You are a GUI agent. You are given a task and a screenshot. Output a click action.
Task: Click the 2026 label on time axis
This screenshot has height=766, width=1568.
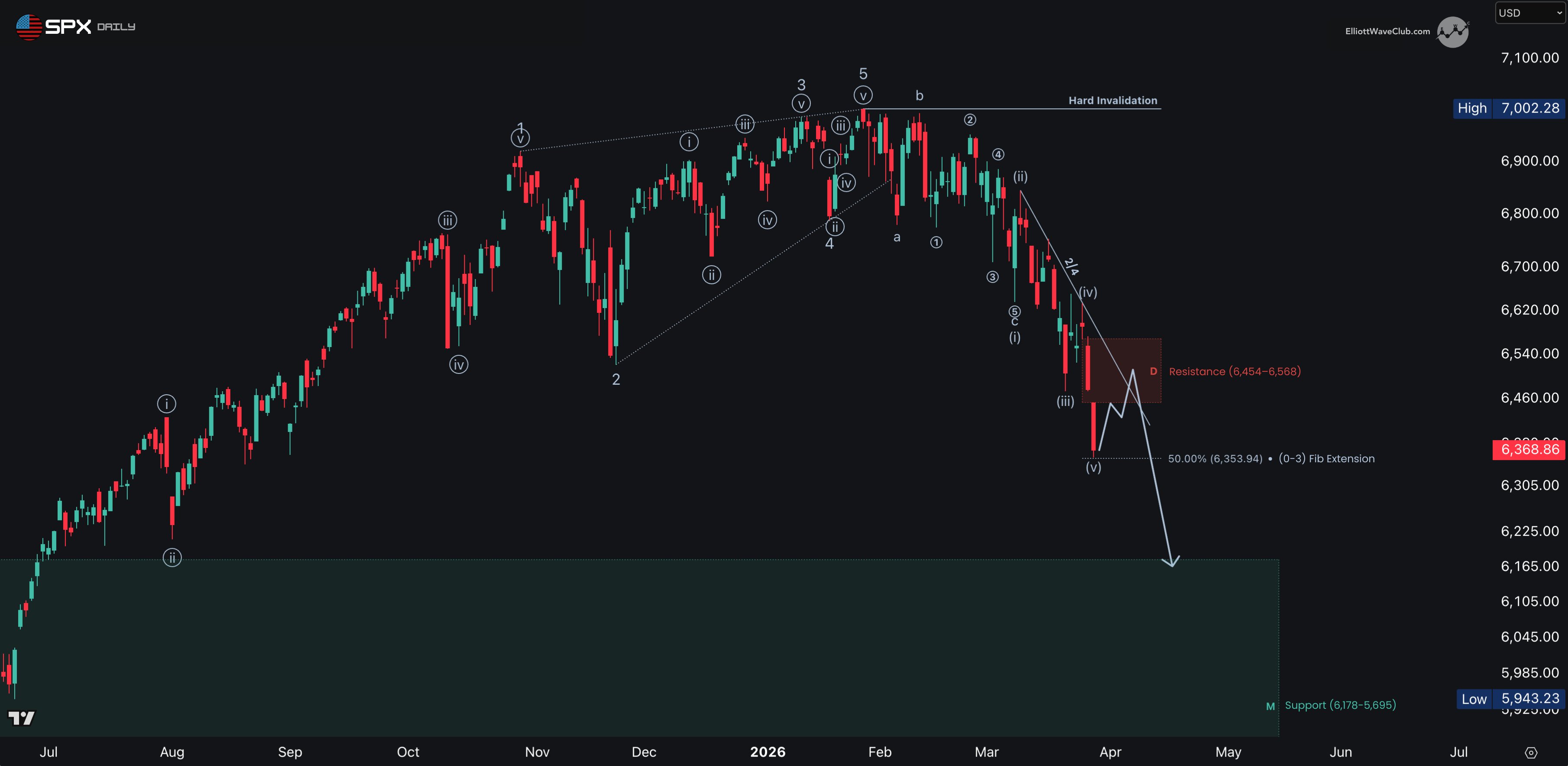pos(768,752)
